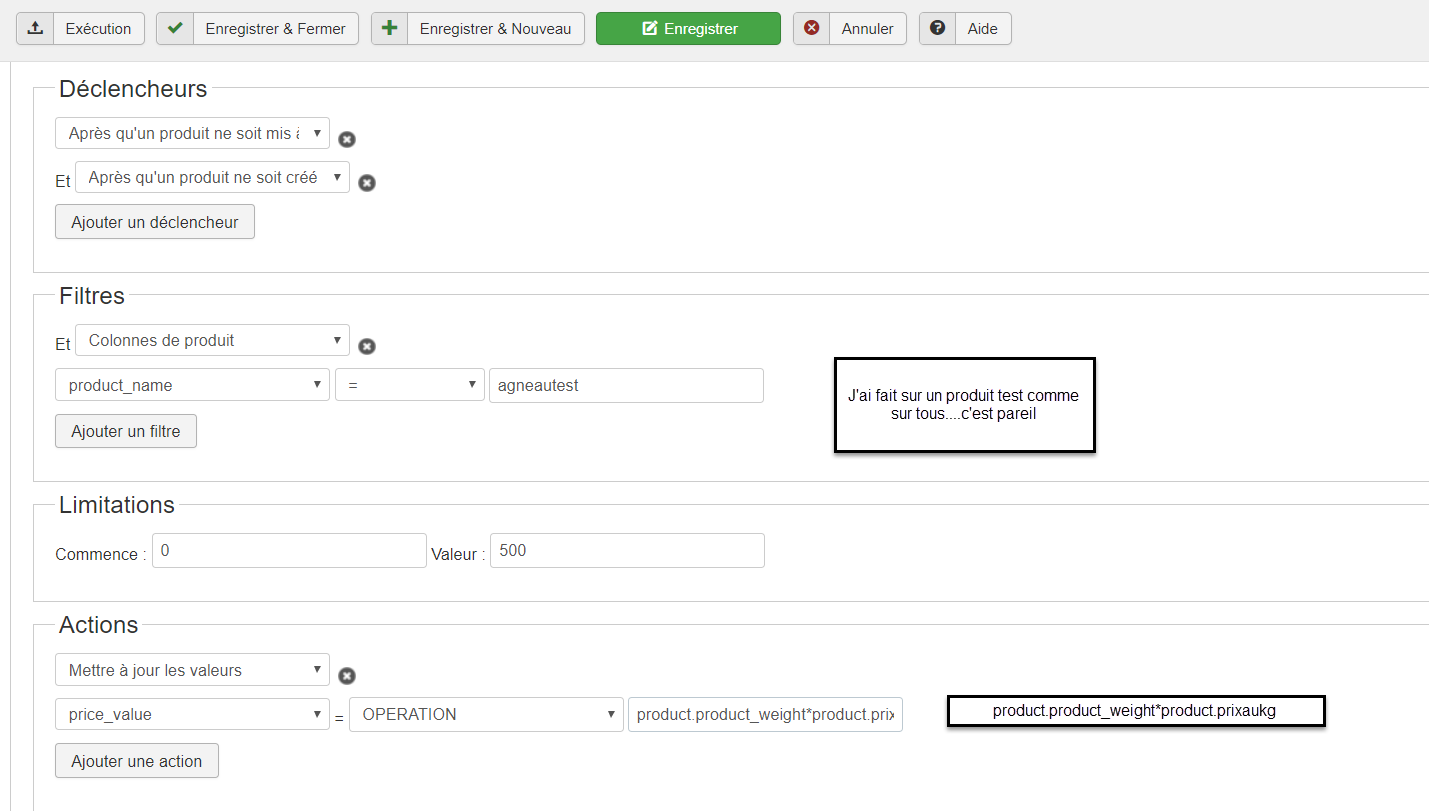Delete the 'Après qu'un produit ne soit créé' trigger

tap(367, 183)
